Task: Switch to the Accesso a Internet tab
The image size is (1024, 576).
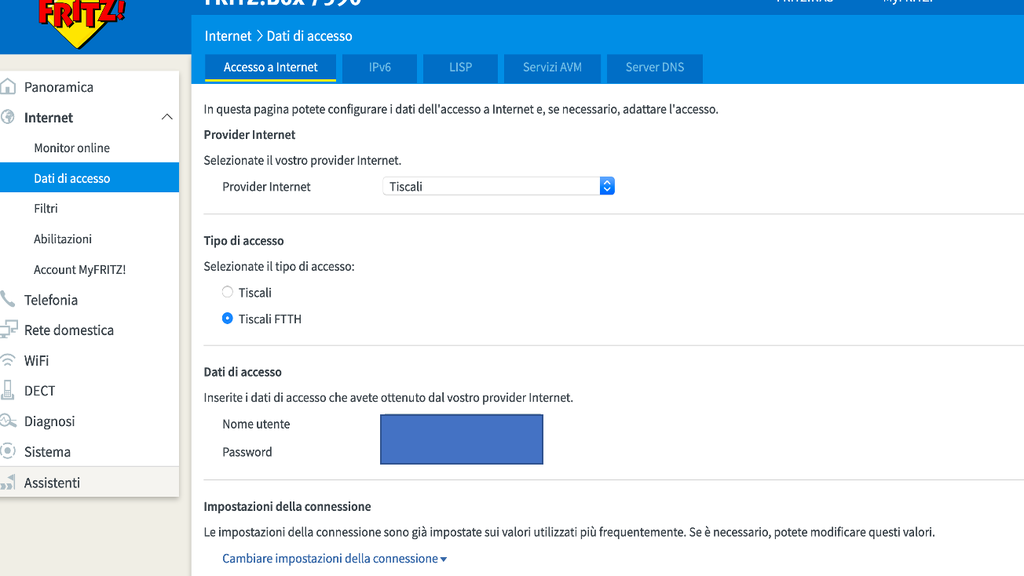Action: click(270, 67)
